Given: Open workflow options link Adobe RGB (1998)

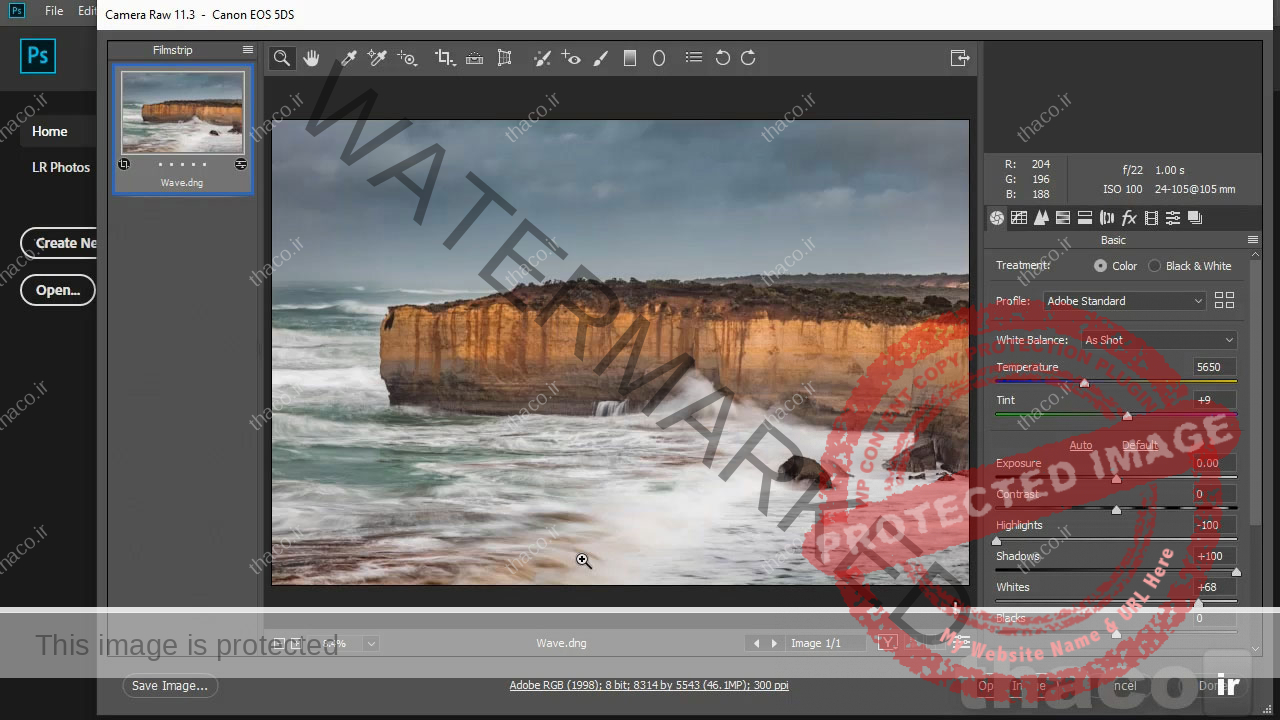Looking at the screenshot, I should 649,685.
